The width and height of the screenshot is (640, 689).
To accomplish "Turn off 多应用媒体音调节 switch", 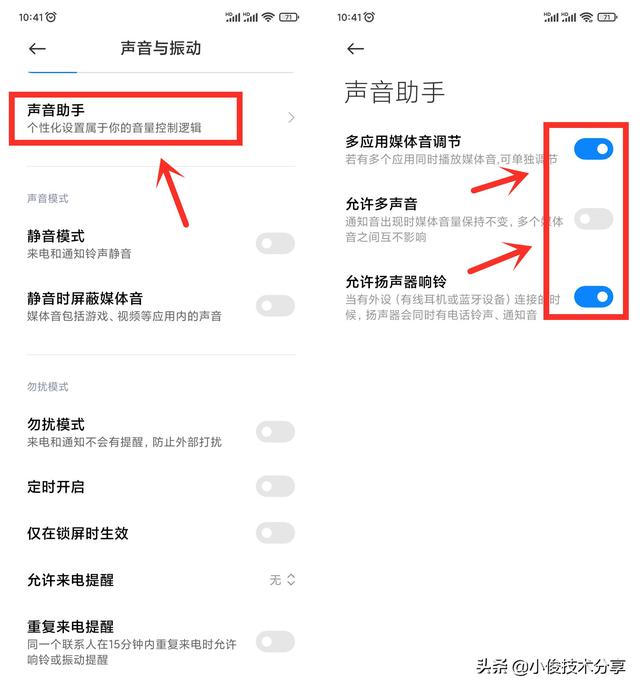I will [x=593, y=149].
